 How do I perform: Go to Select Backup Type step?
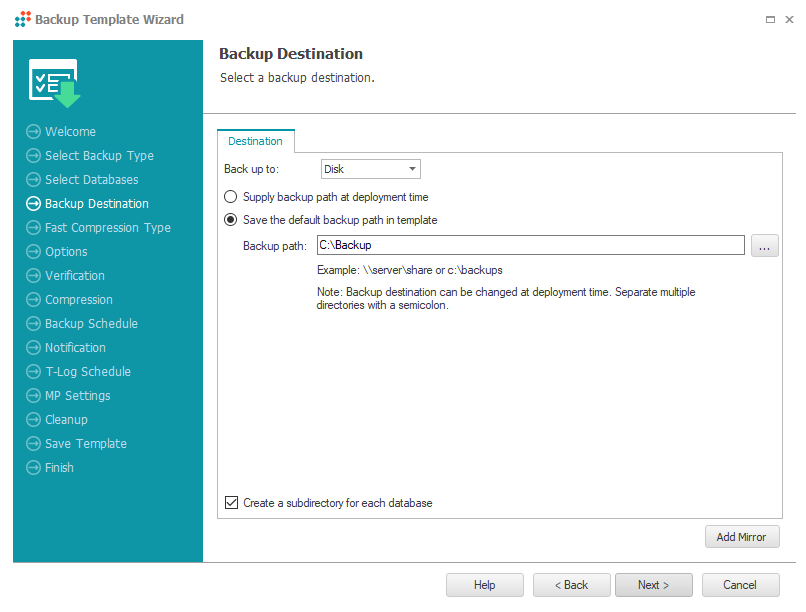(99, 156)
